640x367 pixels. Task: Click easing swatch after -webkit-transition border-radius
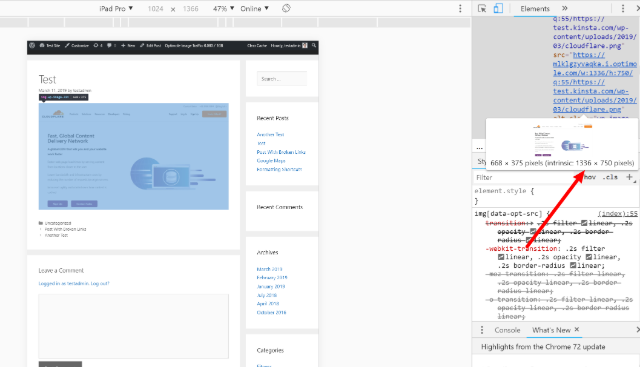(x=573, y=266)
